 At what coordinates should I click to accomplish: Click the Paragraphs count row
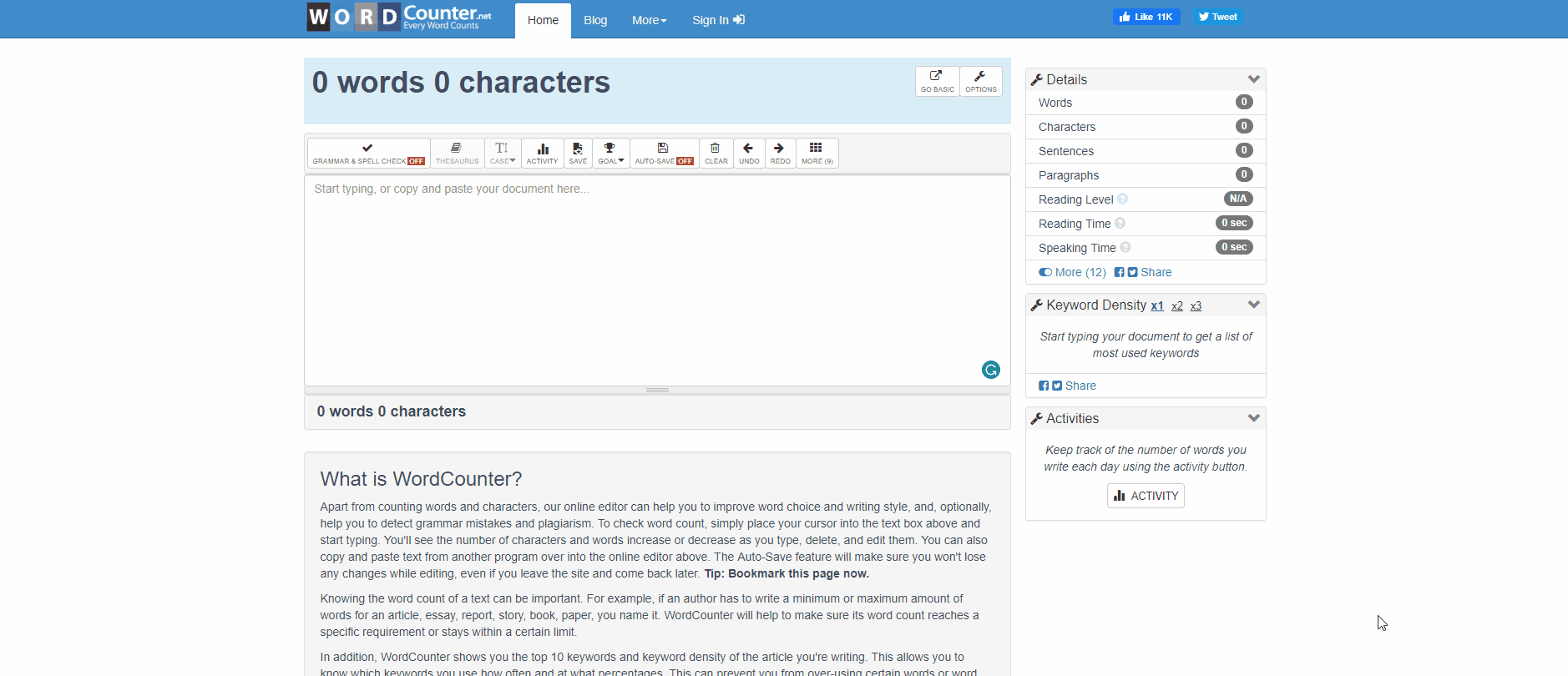click(x=1146, y=175)
